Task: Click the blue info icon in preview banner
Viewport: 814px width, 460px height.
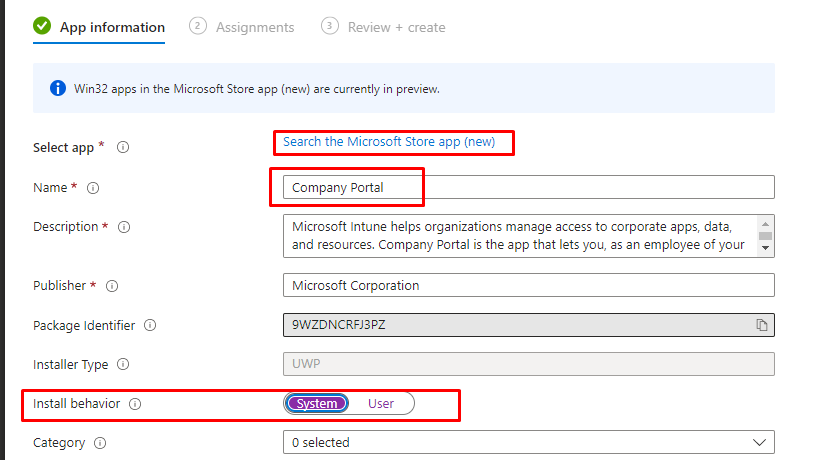Action: [58, 88]
